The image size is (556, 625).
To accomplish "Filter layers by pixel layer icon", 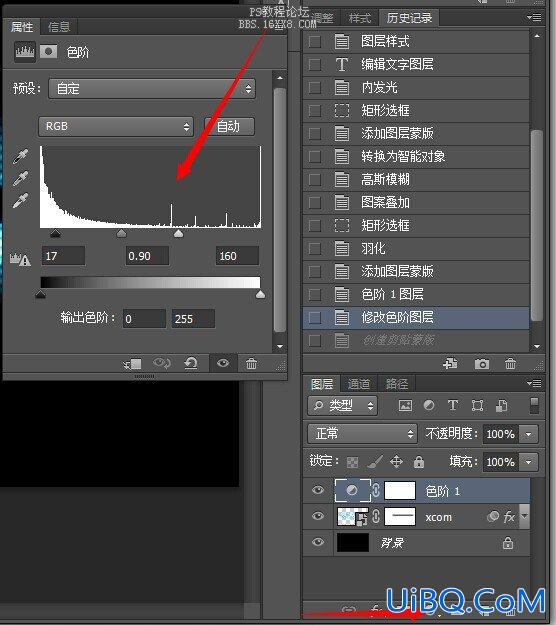I will point(405,405).
